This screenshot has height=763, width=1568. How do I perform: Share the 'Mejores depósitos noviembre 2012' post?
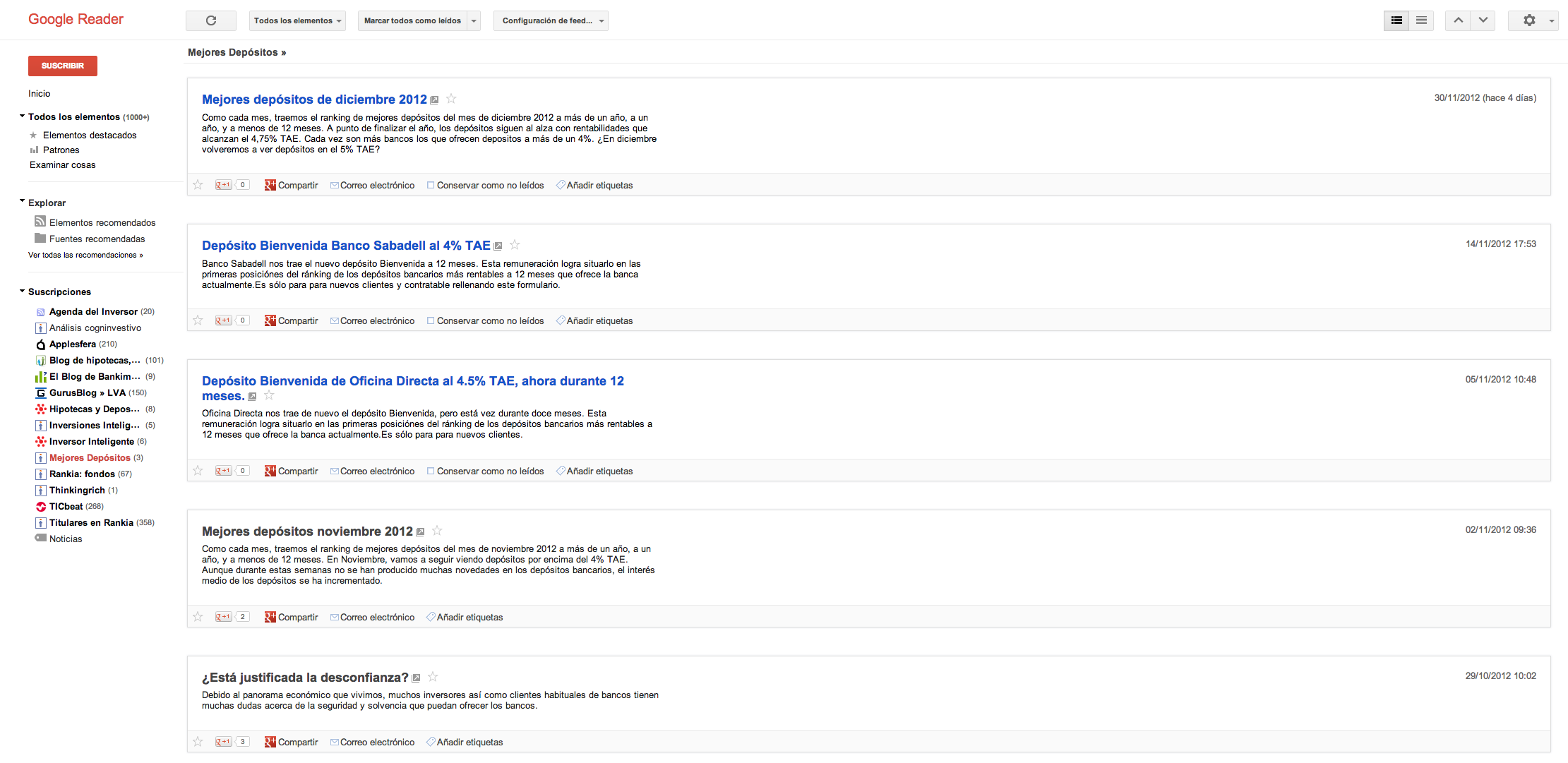pos(292,617)
